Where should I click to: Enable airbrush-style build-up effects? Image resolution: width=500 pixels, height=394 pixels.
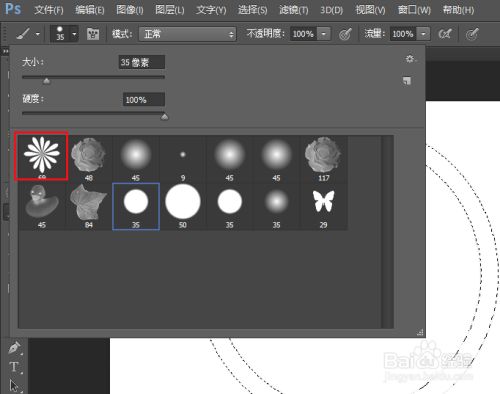[x=445, y=34]
